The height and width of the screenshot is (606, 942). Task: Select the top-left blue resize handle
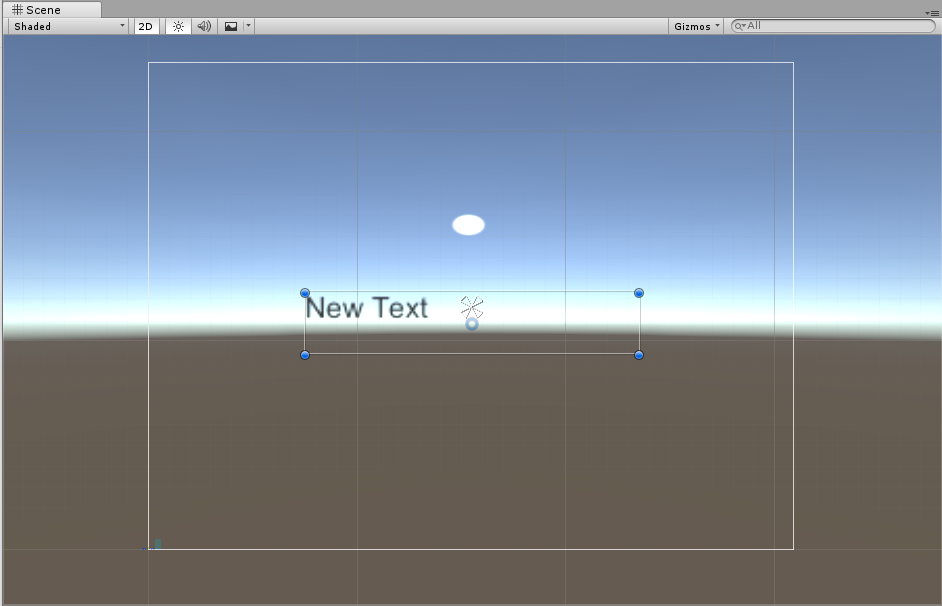click(x=305, y=293)
